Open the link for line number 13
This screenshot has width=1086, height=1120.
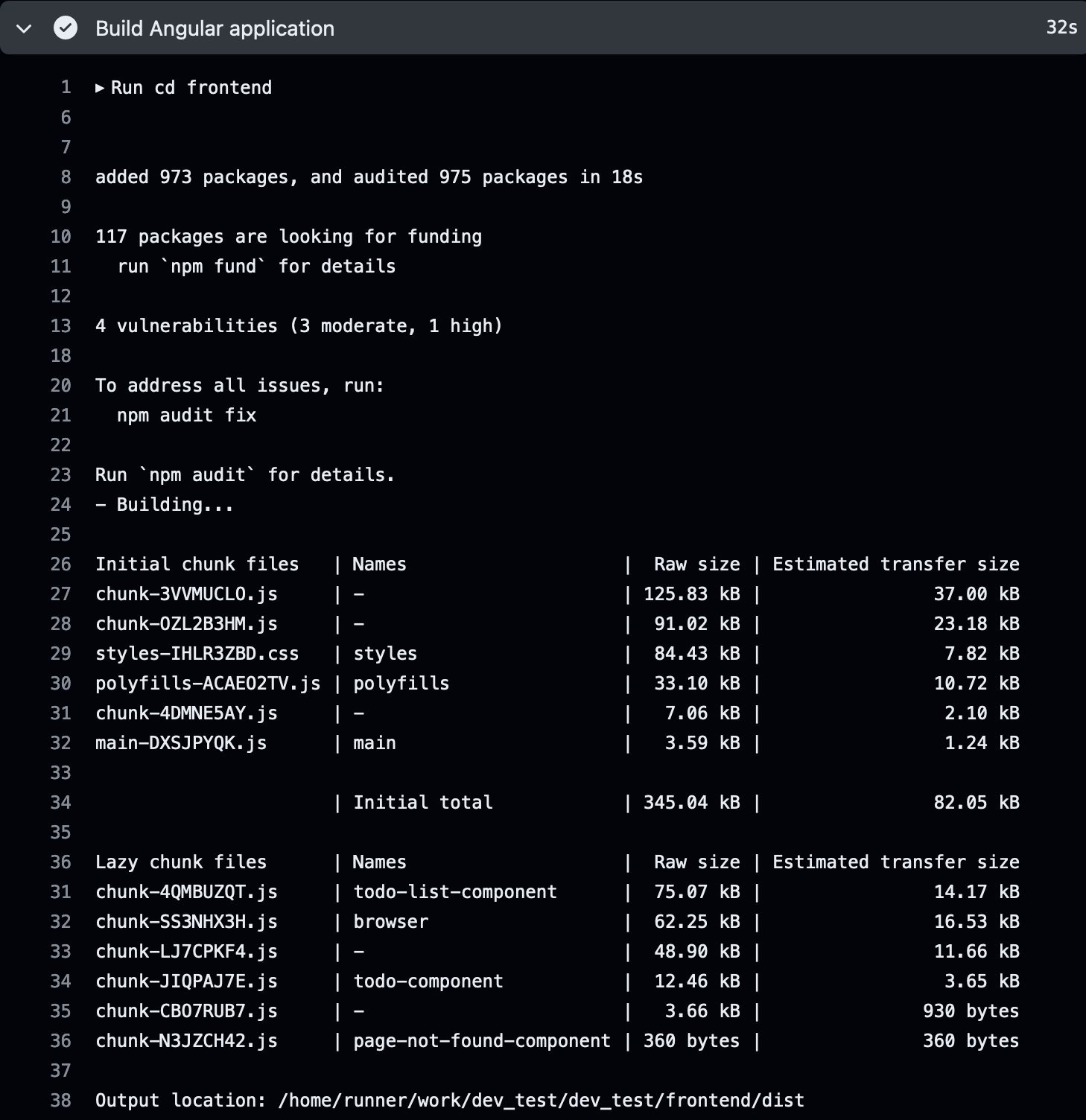pos(61,326)
